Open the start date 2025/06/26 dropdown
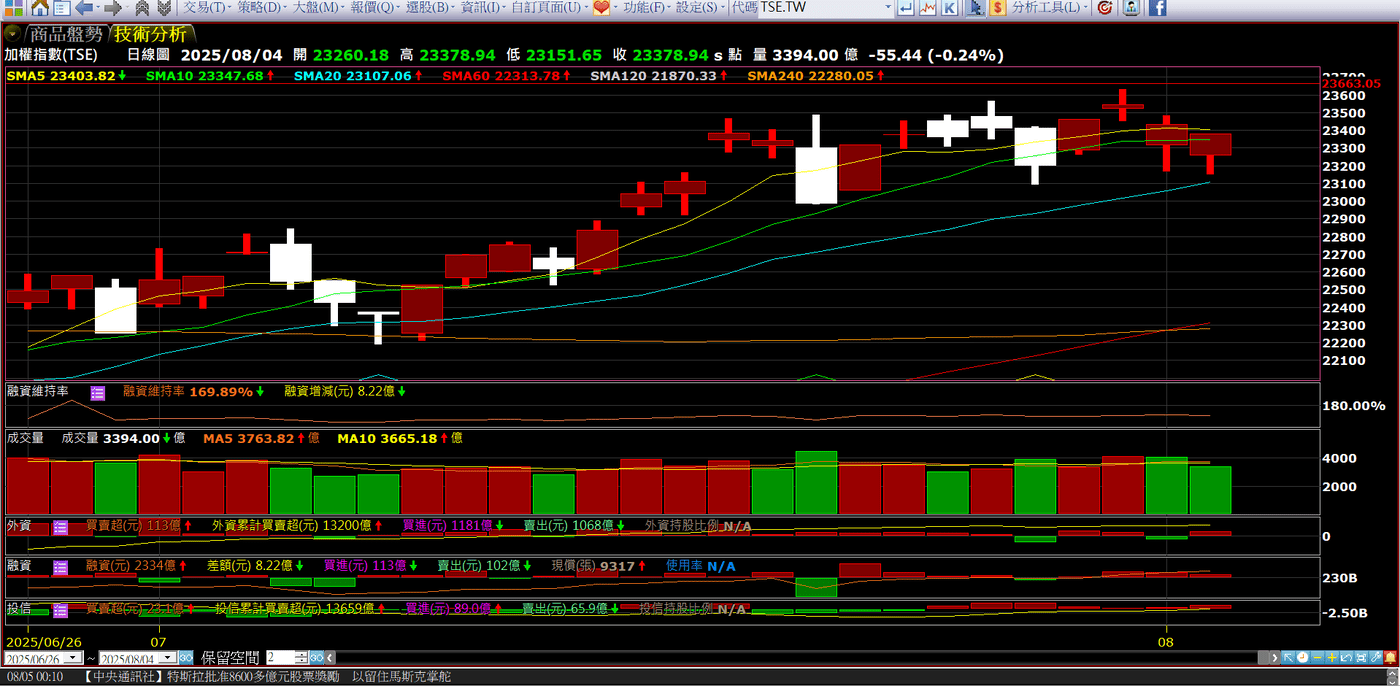Image resolution: width=1400 pixels, height=686 pixels. pyautogui.click(x=76, y=658)
